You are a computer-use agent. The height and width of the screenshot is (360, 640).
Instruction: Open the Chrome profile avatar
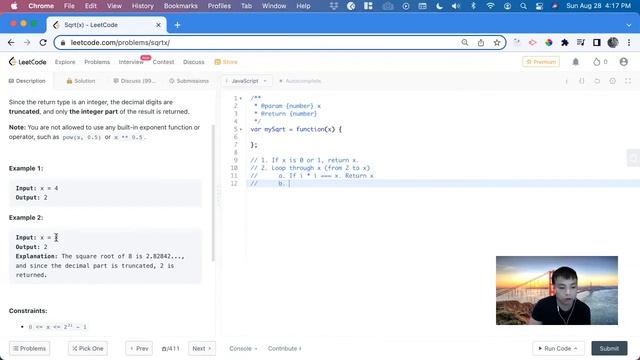613,42
